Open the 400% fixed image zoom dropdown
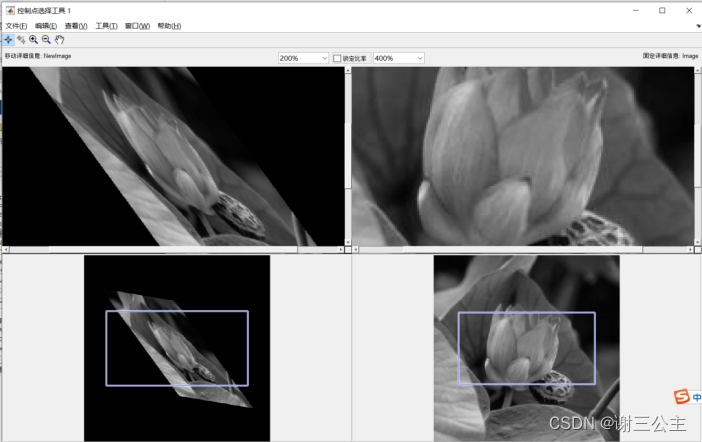 click(x=399, y=58)
